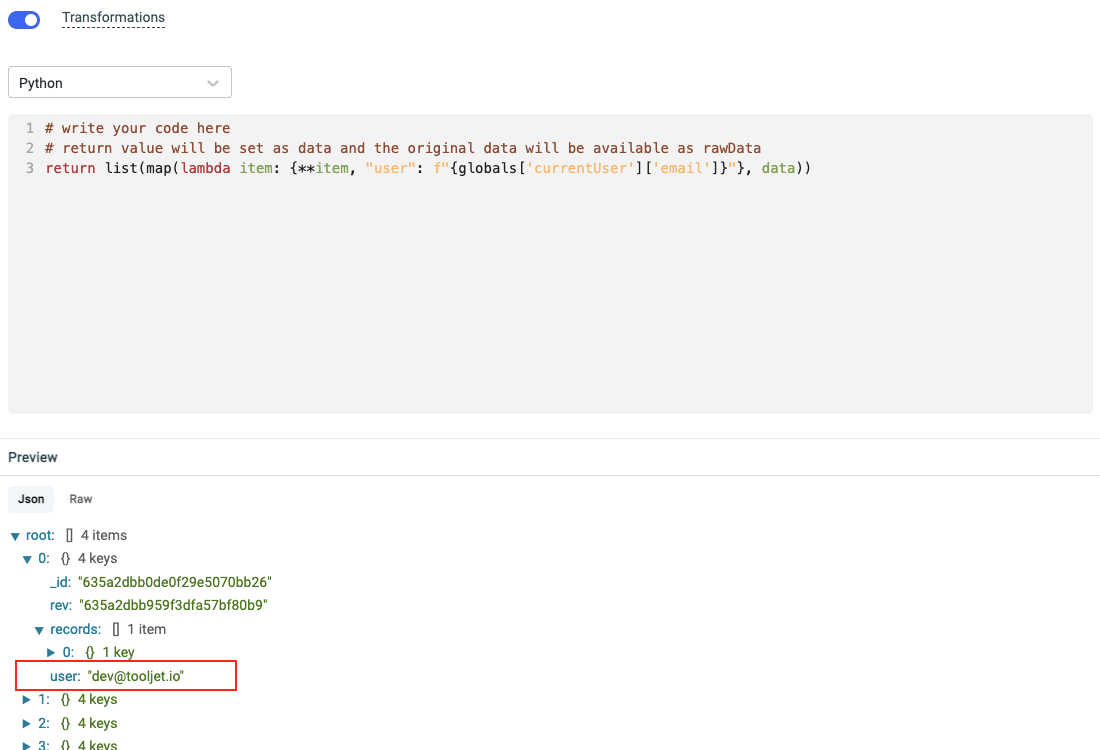The width and height of the screenshot is (1100, 750).
Task: Click the Preview section heading
Action: tap(33, 457)
